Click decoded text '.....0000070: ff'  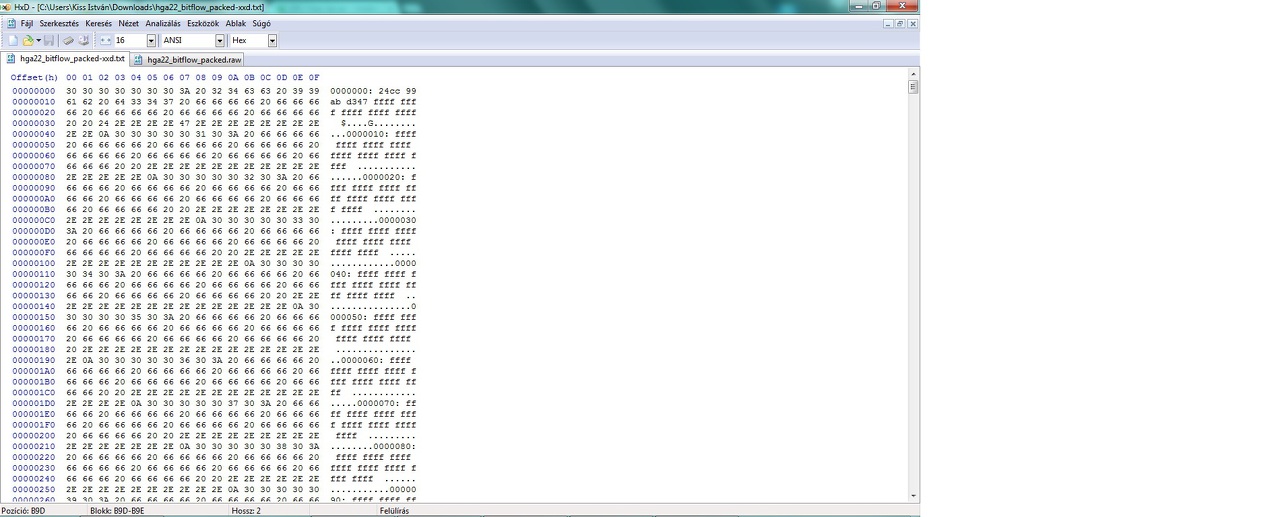coord(373,403)
